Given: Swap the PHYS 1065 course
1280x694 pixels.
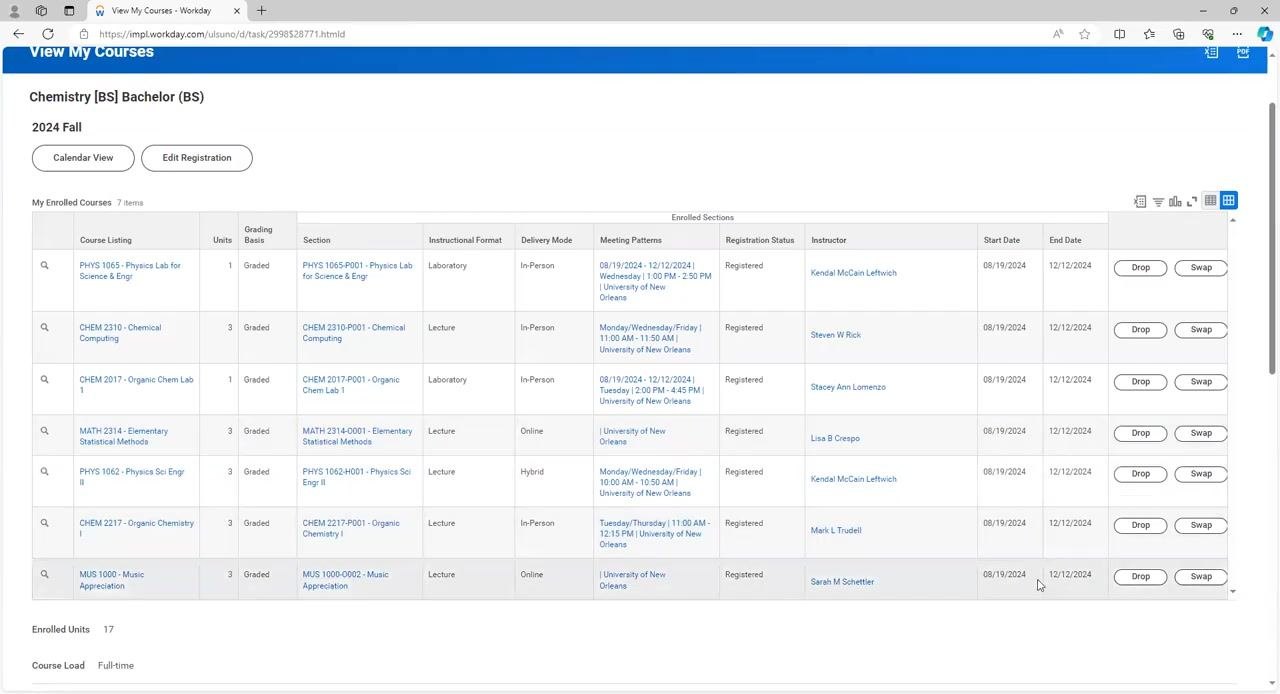Looking at the screenshot, I should coord(1201,268).
